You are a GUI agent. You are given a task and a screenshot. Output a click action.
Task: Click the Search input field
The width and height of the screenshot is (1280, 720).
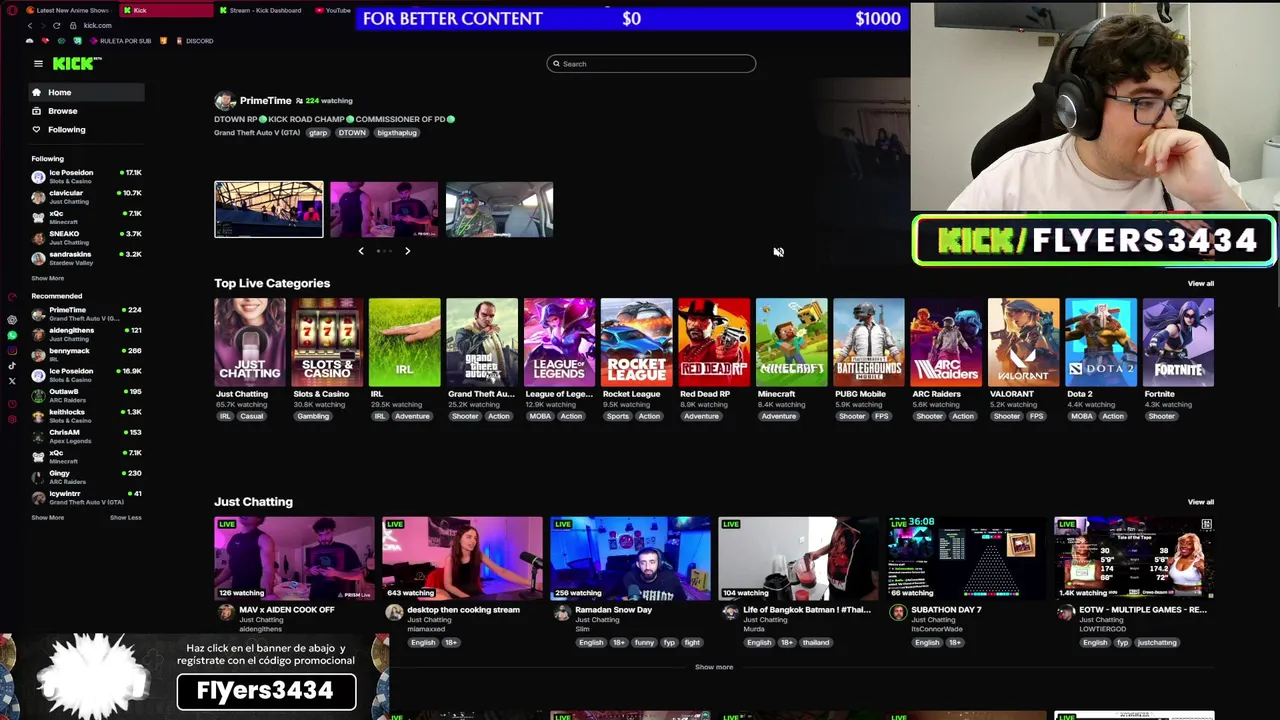click(651, 64)
